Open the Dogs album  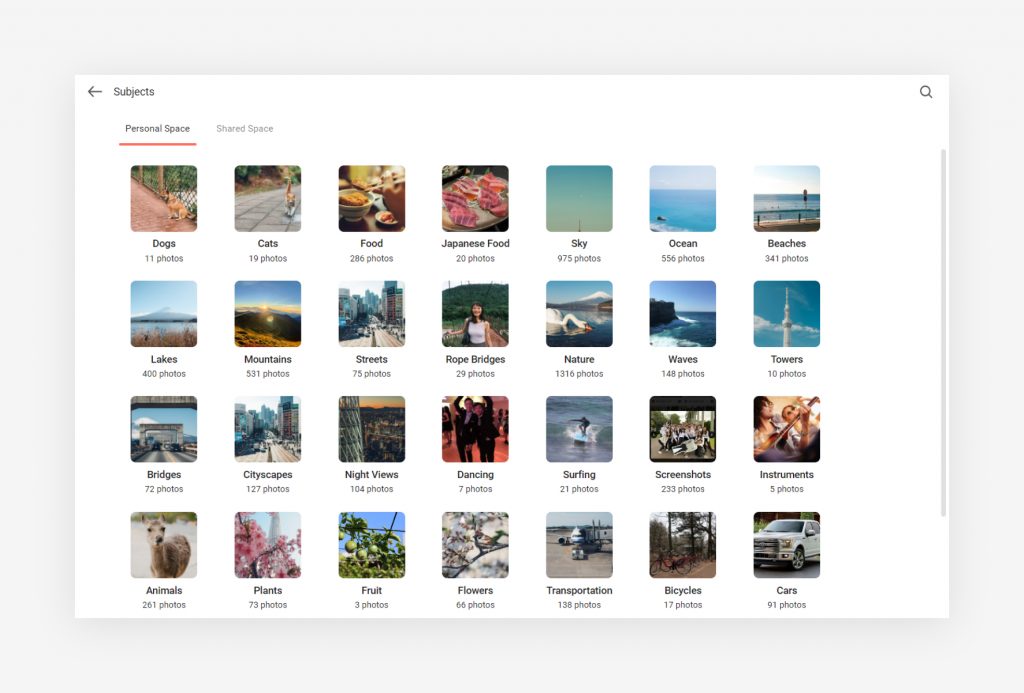coord(163,197)
